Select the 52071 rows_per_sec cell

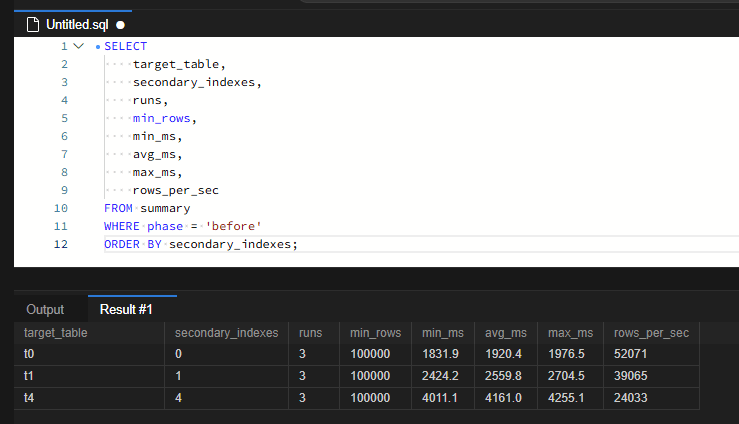pos(651,354)
